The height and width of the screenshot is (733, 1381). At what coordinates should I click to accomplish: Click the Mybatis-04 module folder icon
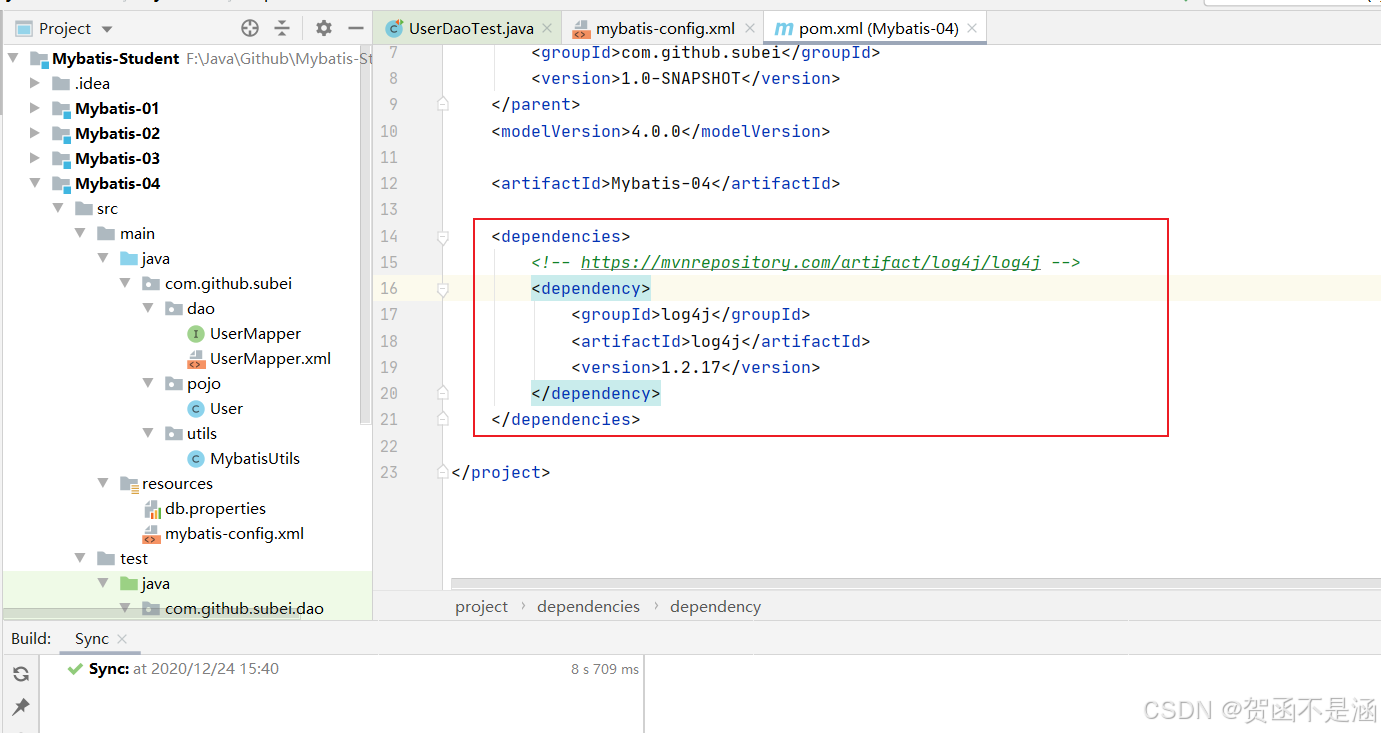point(62,183)
